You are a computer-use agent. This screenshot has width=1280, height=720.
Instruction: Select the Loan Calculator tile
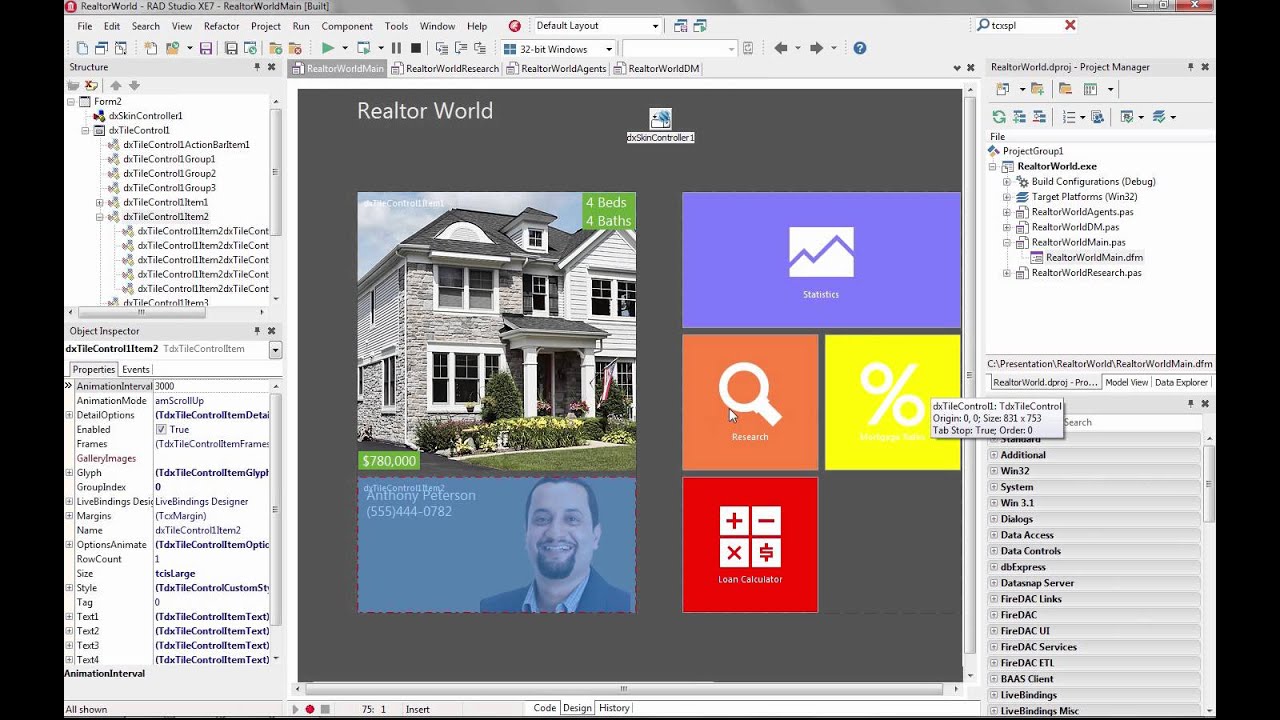(750, 544)
